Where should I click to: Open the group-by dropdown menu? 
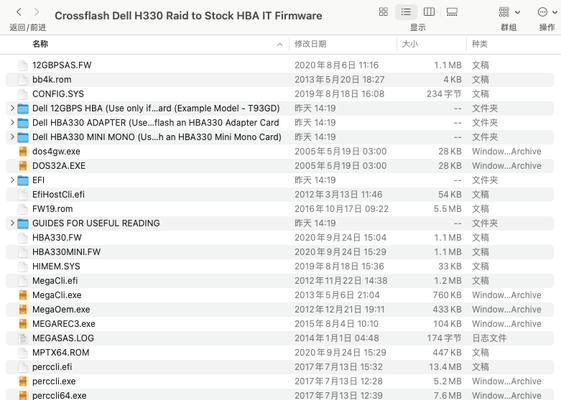[x=509, y=12]
